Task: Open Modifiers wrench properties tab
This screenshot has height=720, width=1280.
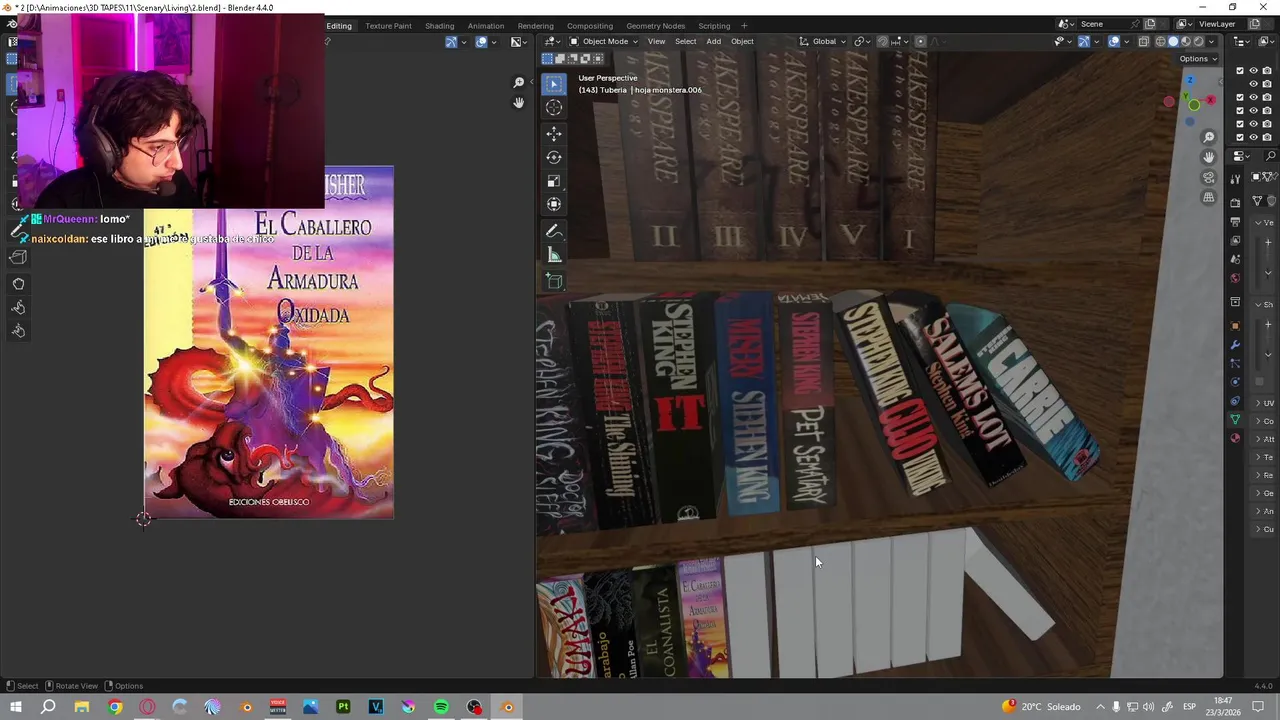Action: (x=1235, y=345)
